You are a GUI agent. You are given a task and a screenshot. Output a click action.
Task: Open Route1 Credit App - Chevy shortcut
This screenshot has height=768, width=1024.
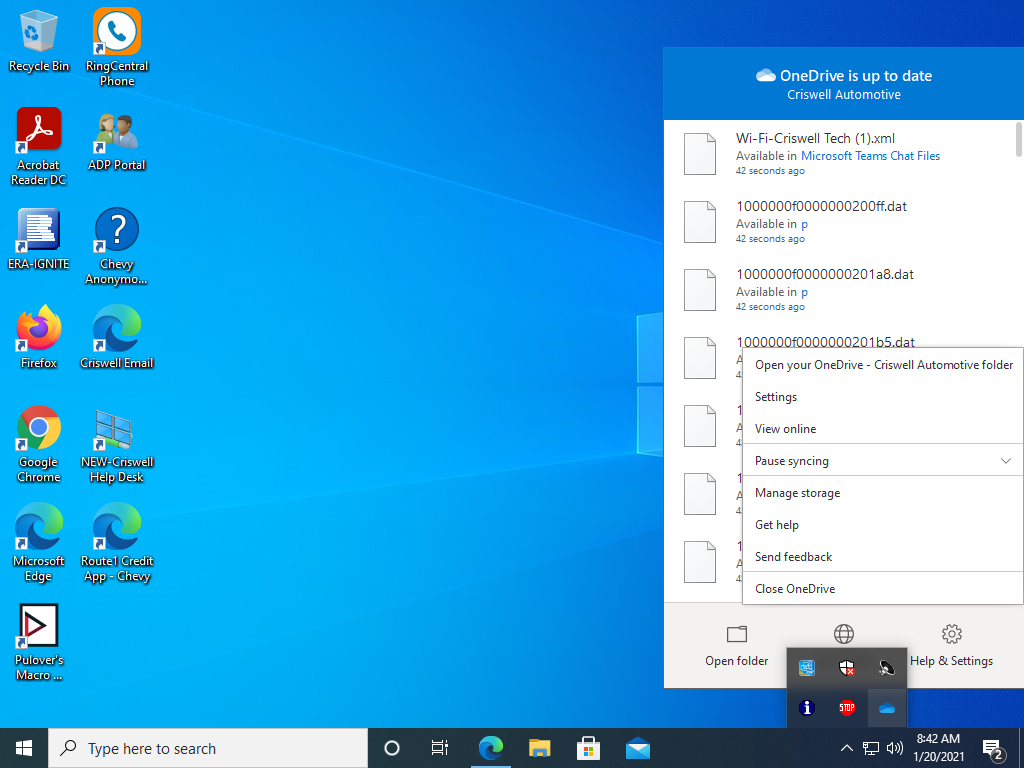point(117,543)
